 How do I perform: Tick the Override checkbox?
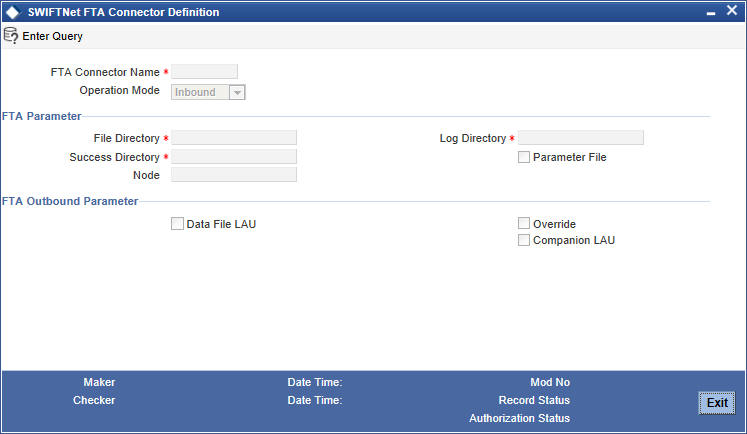pos(524,223)
